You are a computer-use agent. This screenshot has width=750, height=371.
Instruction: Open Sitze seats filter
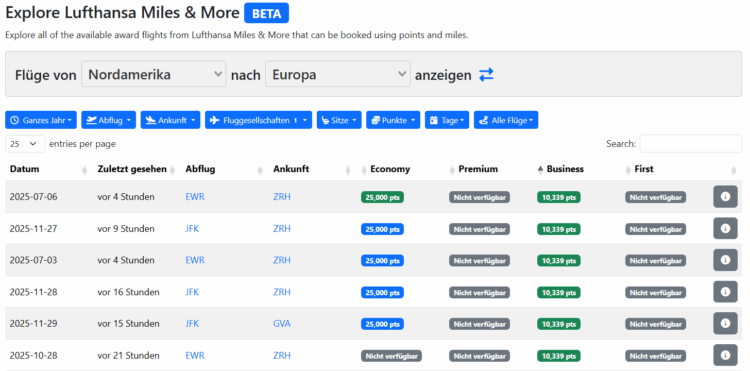[x=339, y=120]
